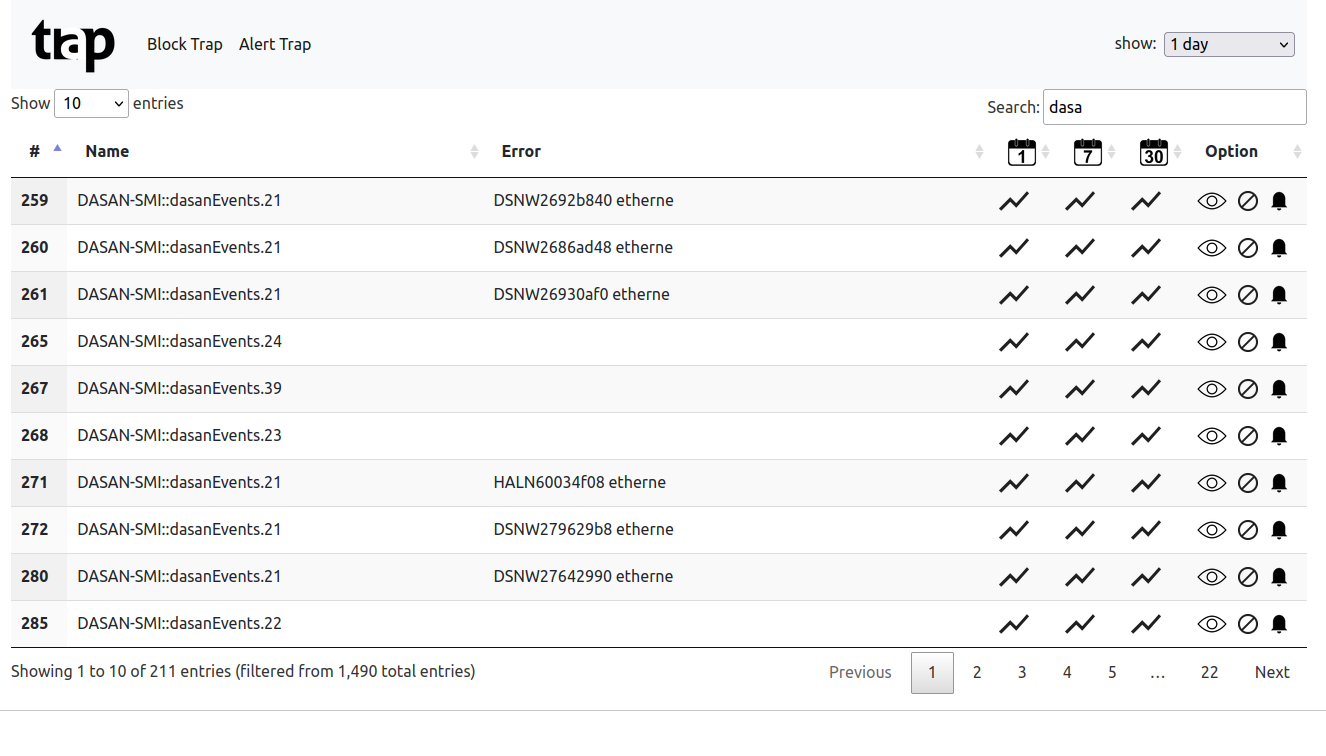Go to page 4
The height and width of the screenshot is (756, 1326).
point(1067,672)
